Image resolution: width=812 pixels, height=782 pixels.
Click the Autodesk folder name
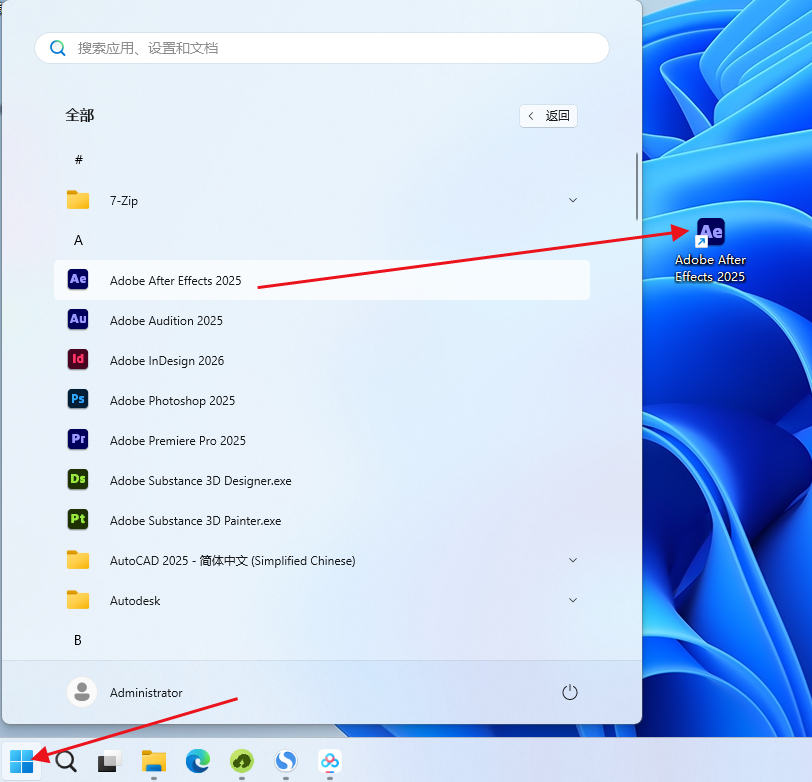(x=135, y=601)
